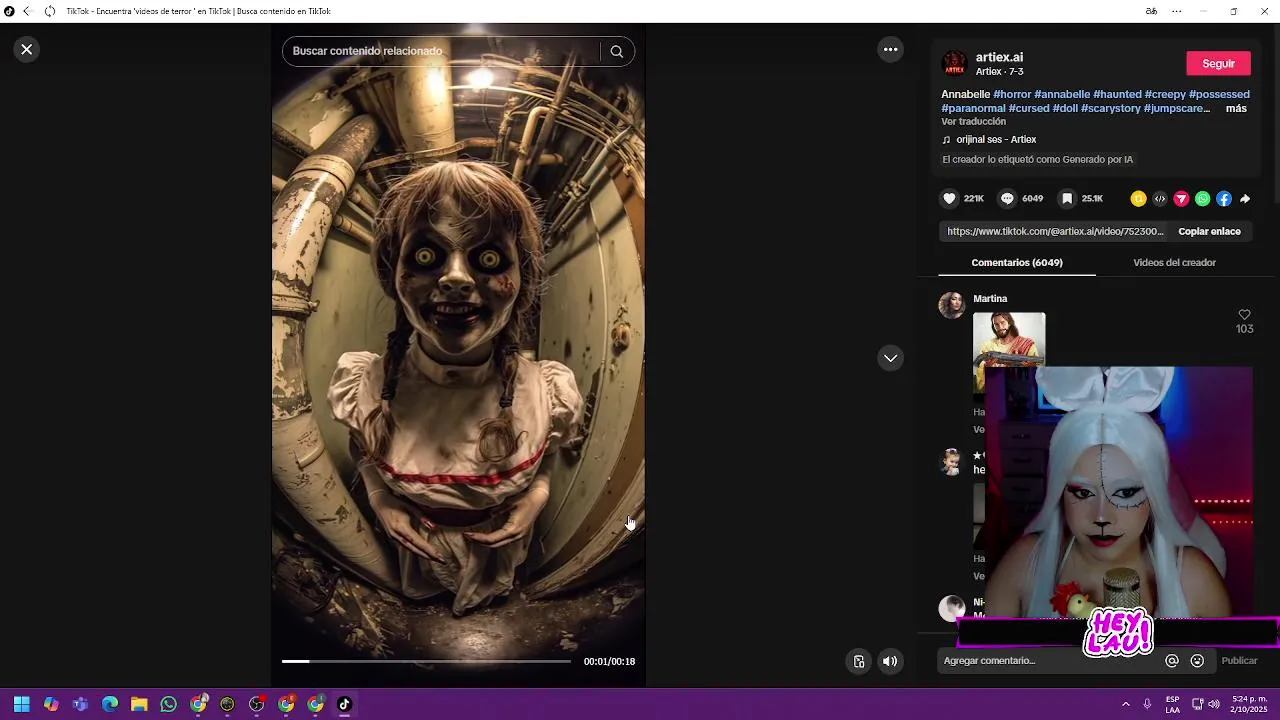Screen dimensions: 1280x720
Task: Close the TikTok video viewer
Action: tap(27, 49)
